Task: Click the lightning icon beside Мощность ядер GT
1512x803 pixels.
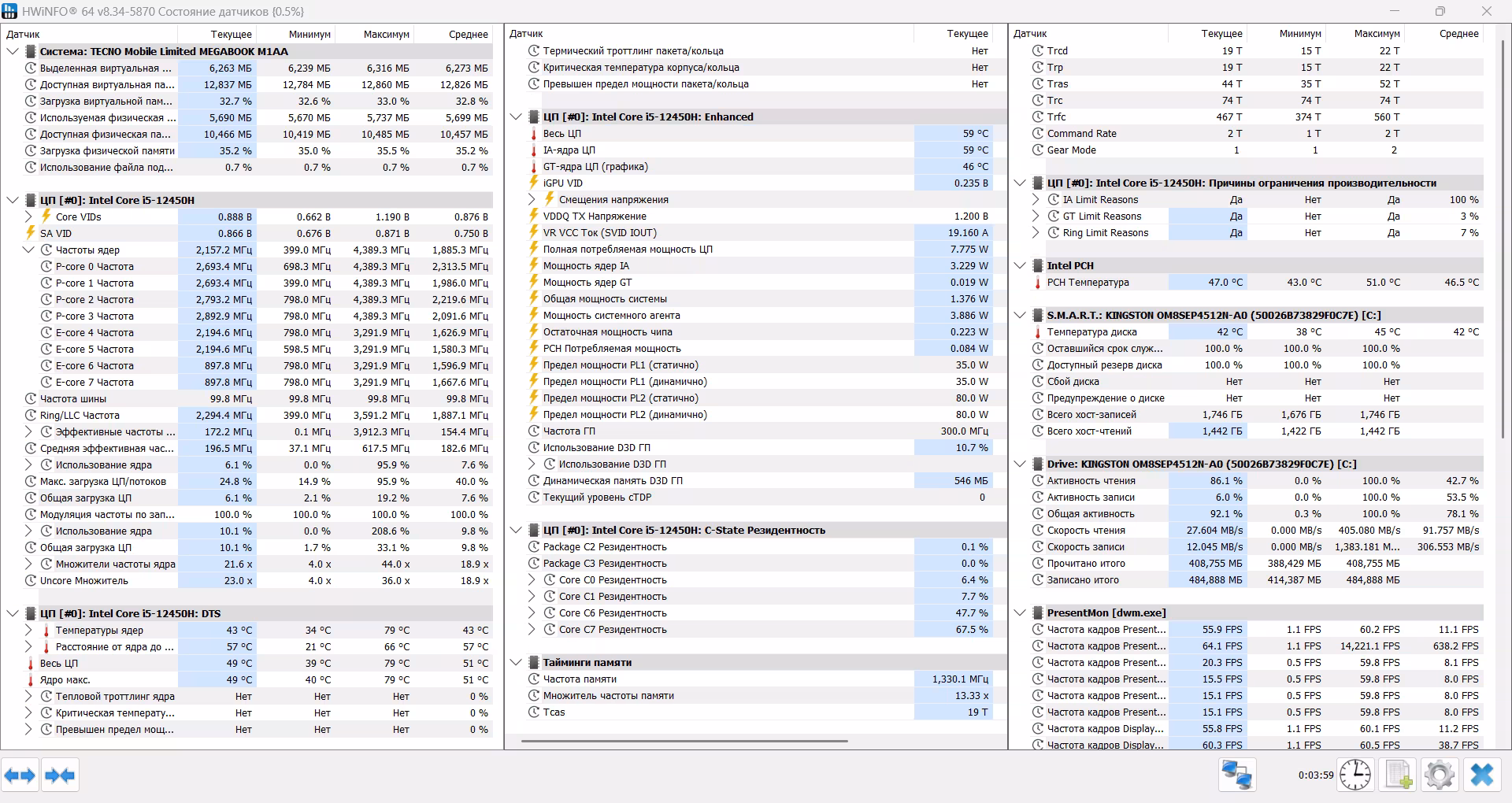Action: coord(534,282)
